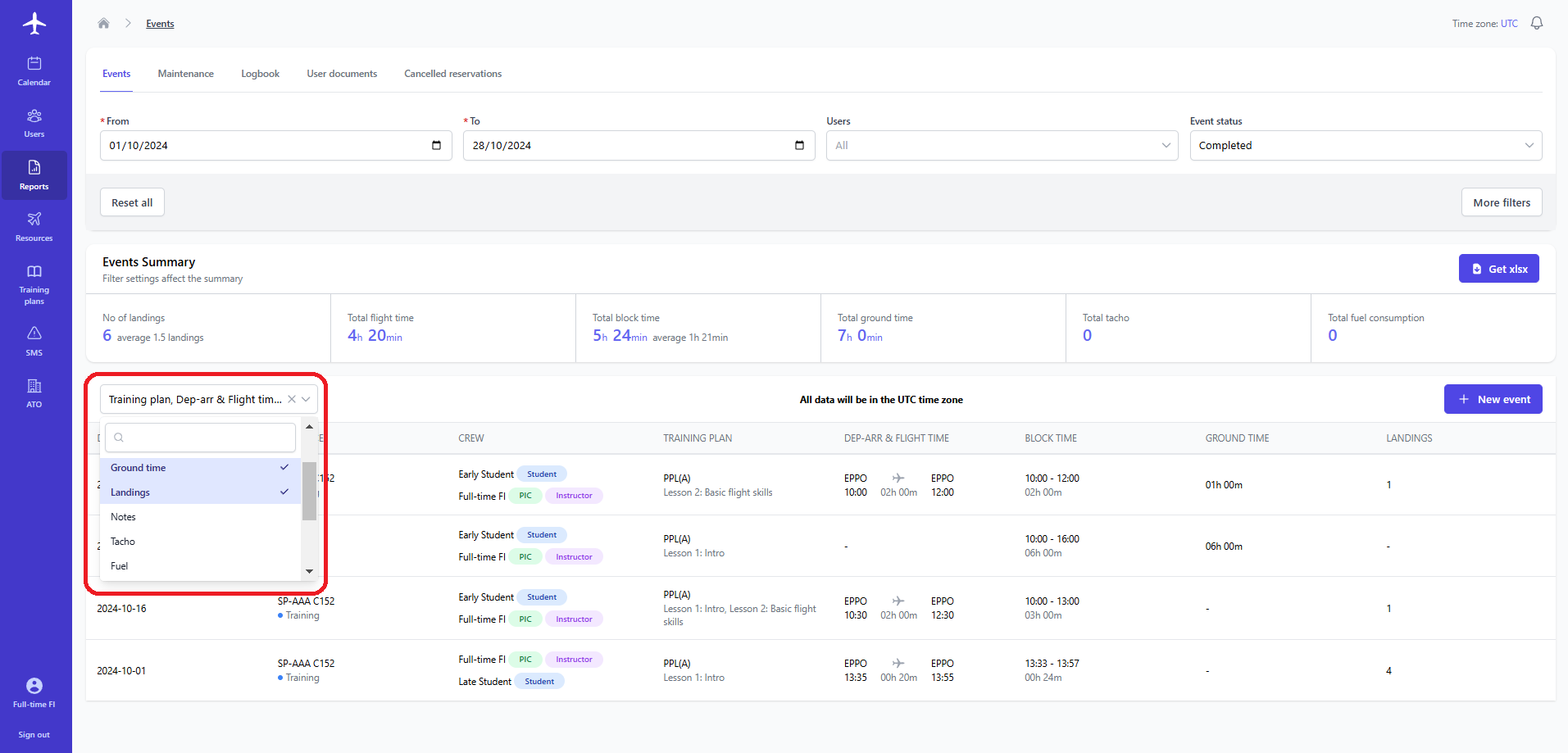Click the 06h 00m ground time cell
Screen dimensions: 1568x753
tap(1224, 547)
